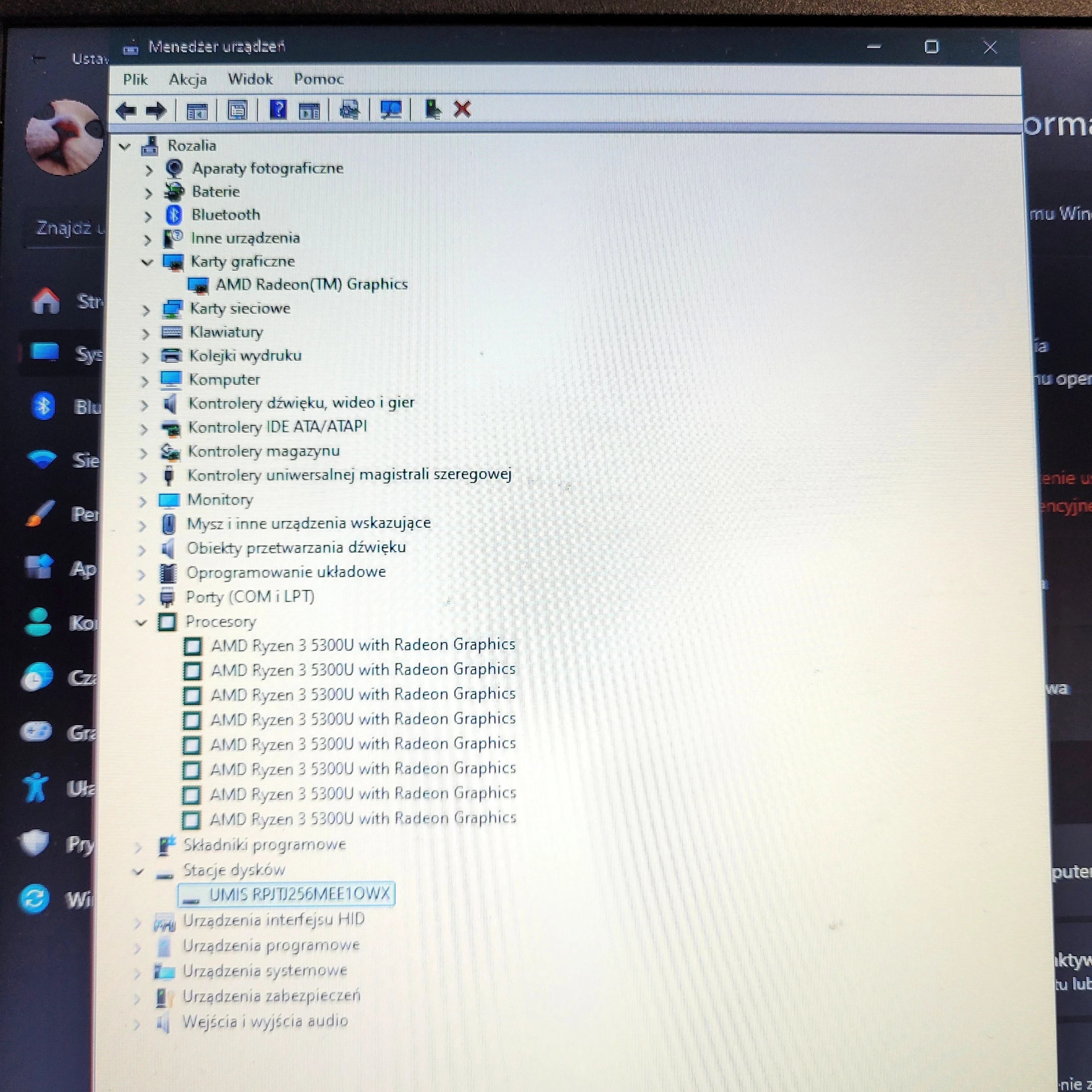Image resolution: width=1092 pixels, height=1092 pixels.
Task: Select the UMIS RPJTJ256MEE1OWX disk drive
Action: click(x=299, y=894)
